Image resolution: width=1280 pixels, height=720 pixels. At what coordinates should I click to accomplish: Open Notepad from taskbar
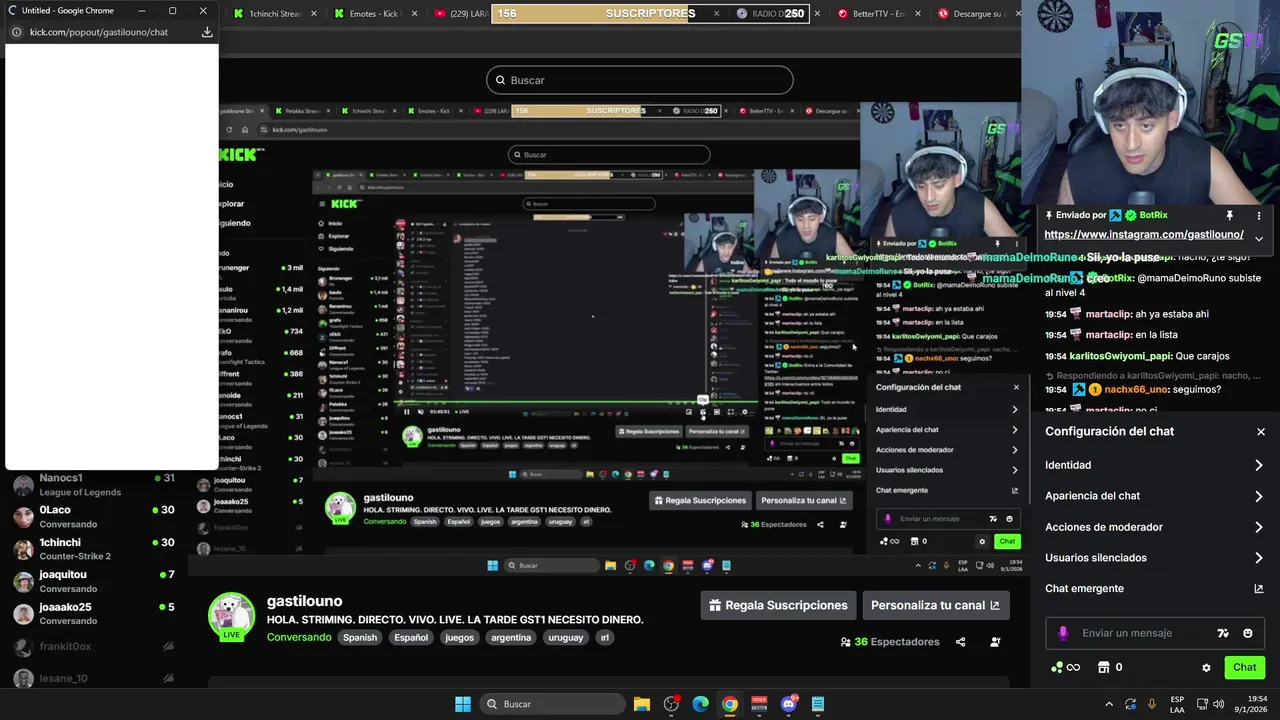point(818,704)
